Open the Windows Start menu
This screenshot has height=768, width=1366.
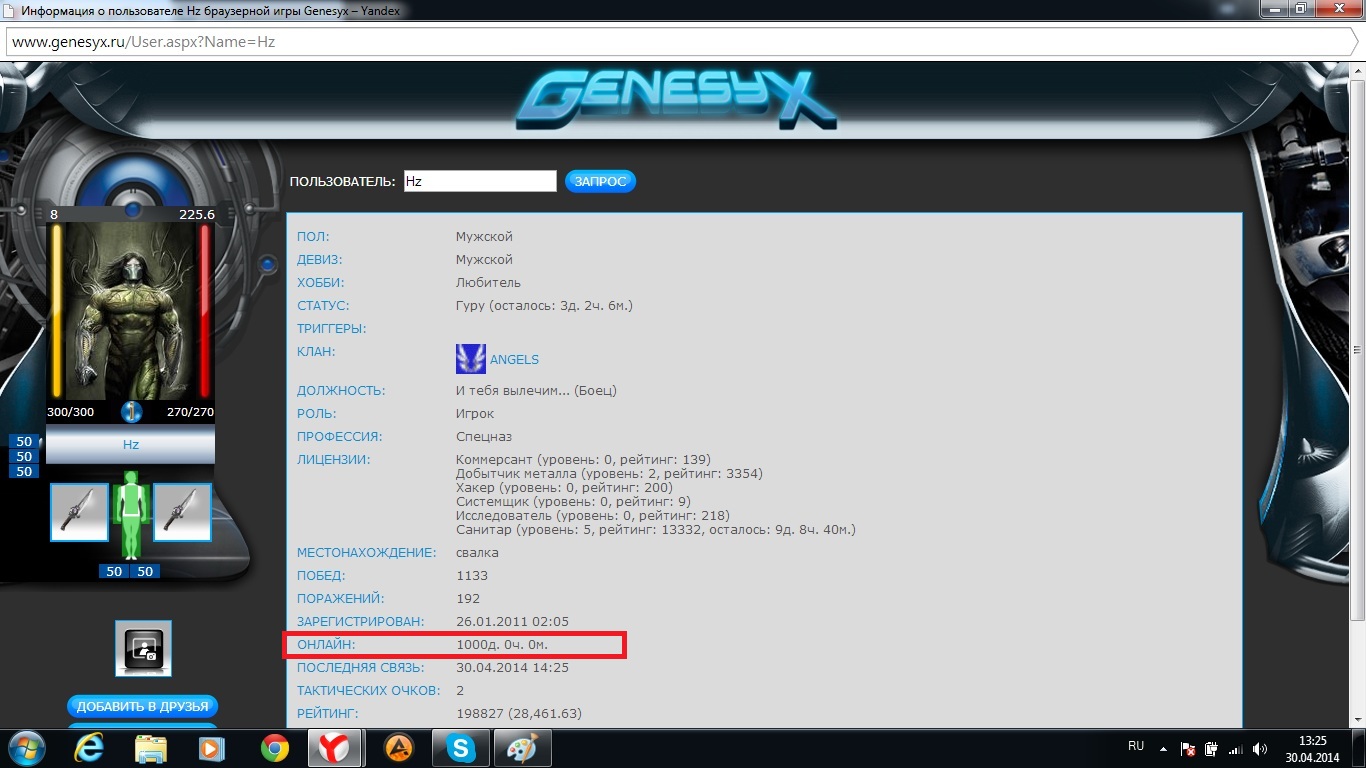pyautogui.click(x=26, y=748)
